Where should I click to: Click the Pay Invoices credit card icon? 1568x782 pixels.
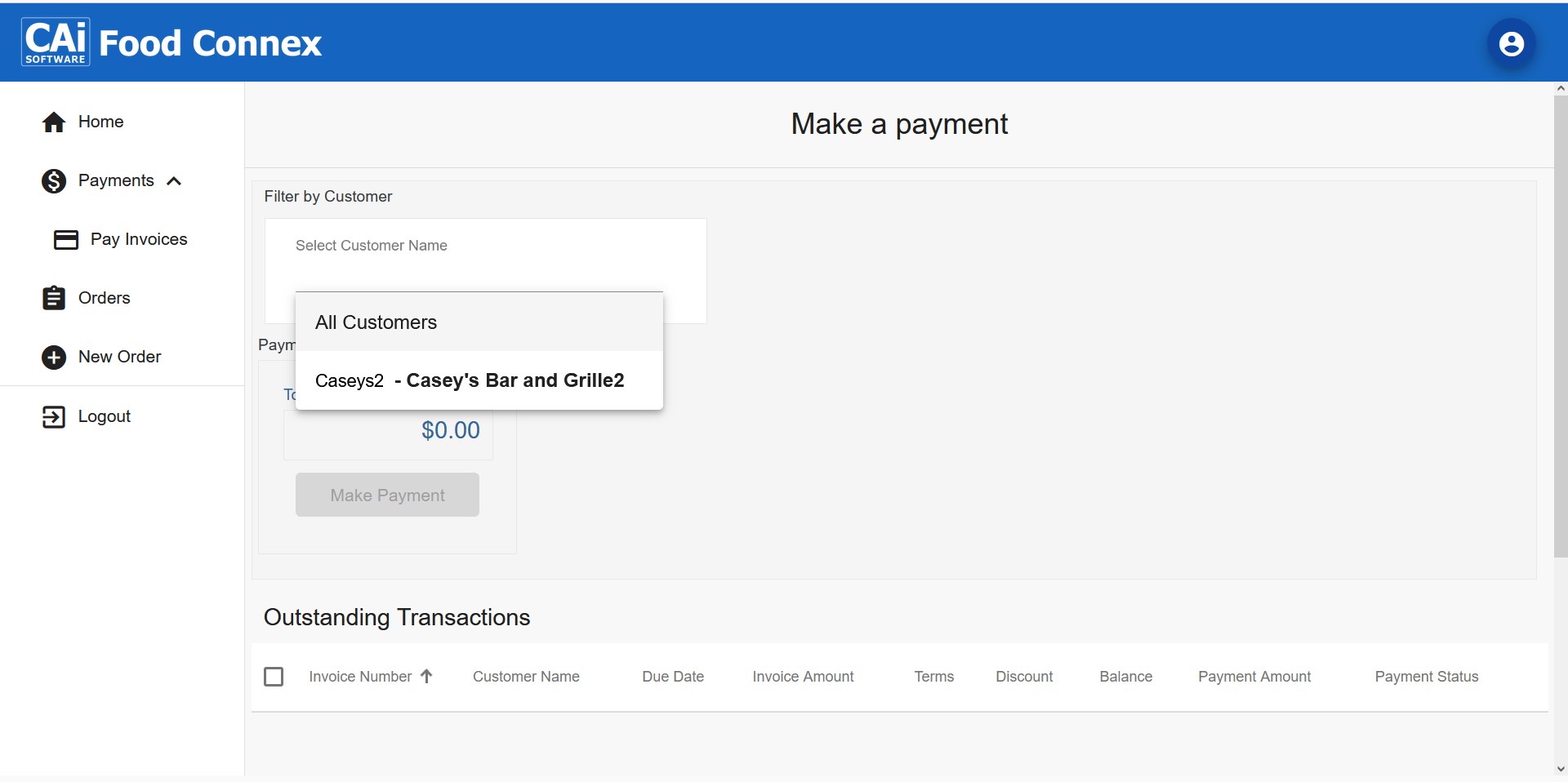(66, 239)
